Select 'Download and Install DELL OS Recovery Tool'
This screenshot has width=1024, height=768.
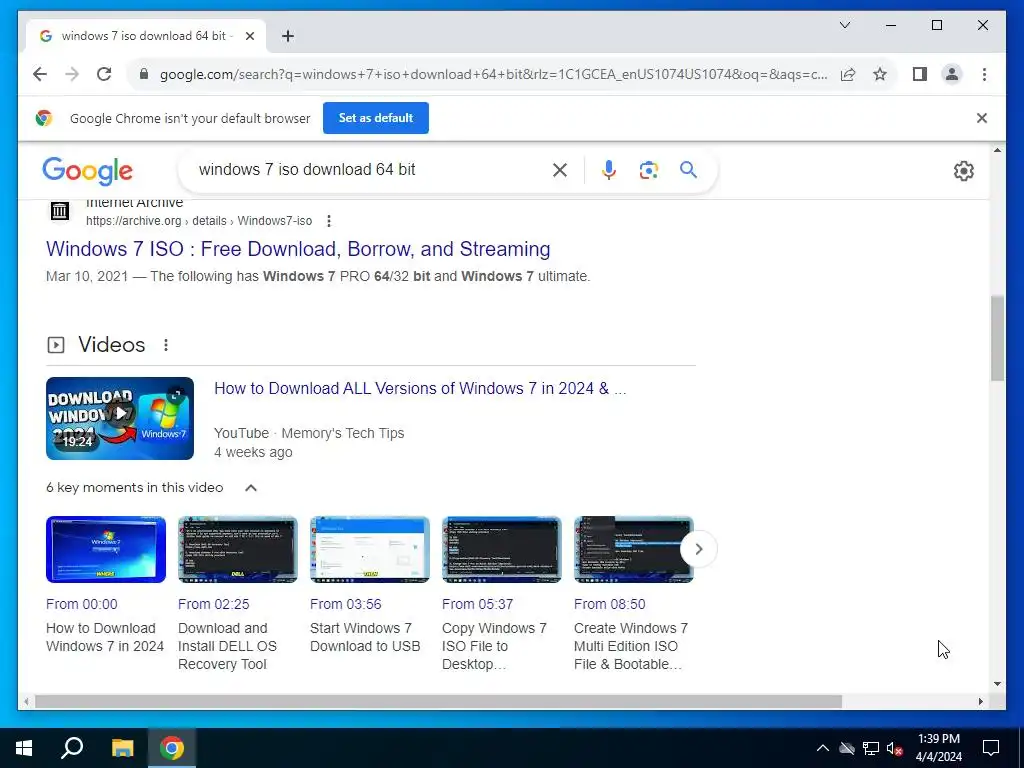coord(227,647)
